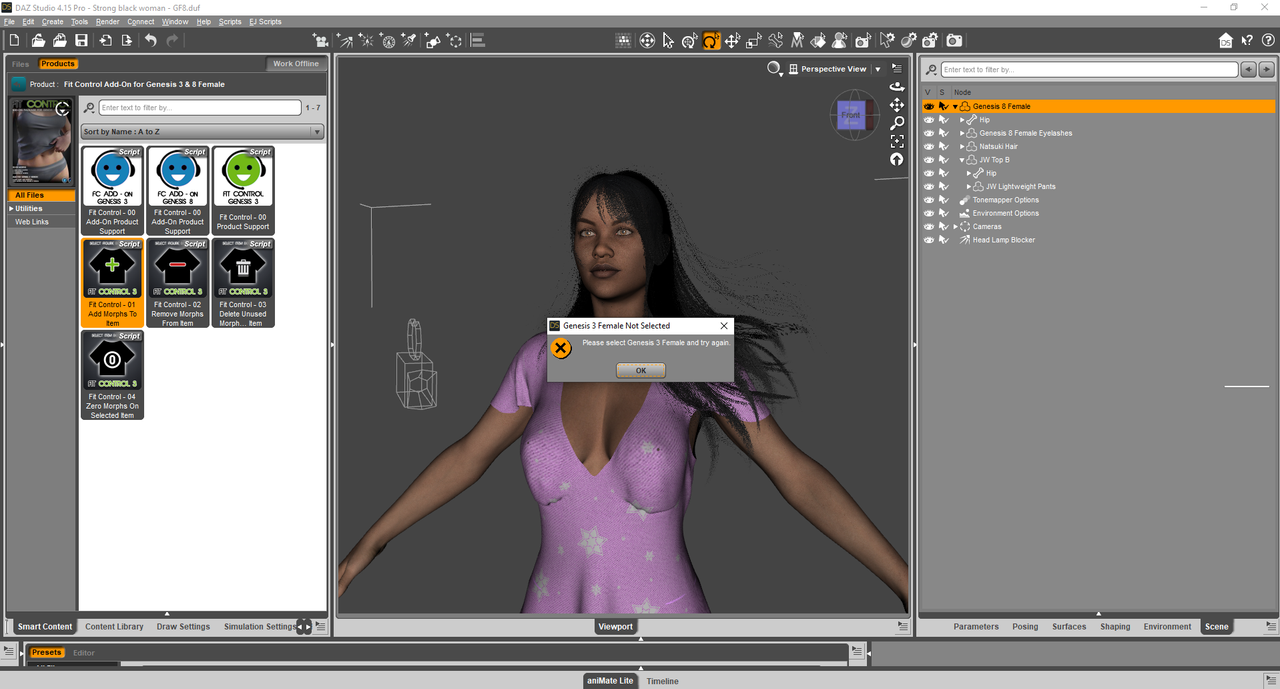Viewport: 1280px width, 689px height.
Task: Click OK in the error dialog
Action: (x=641, y=370)
